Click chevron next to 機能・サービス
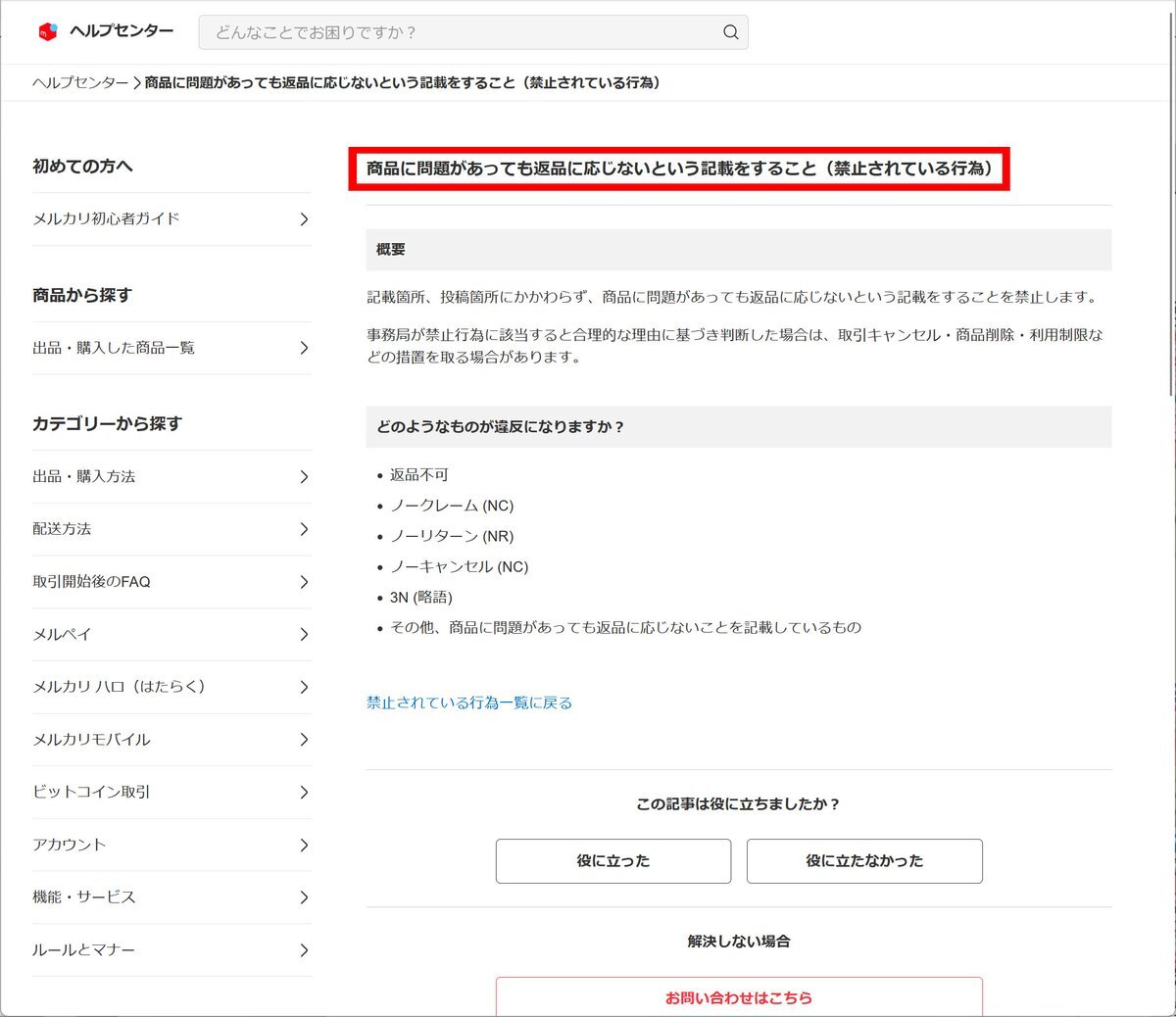Screen dimensions: 1176x1017 (x=304, y=897)
